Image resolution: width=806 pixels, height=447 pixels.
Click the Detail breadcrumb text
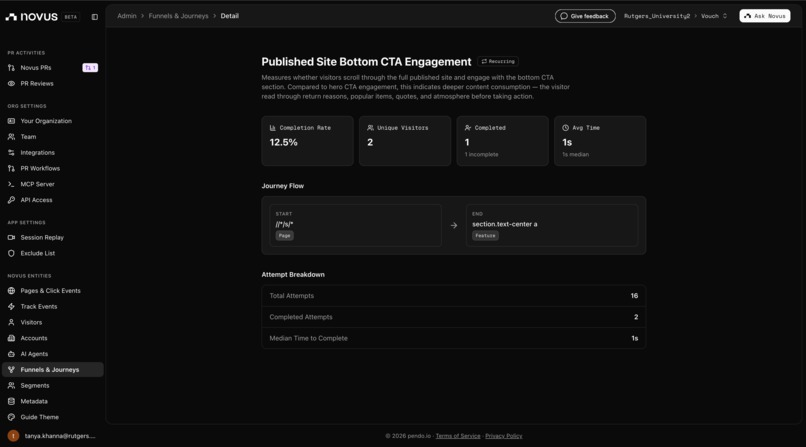[230, 16]
